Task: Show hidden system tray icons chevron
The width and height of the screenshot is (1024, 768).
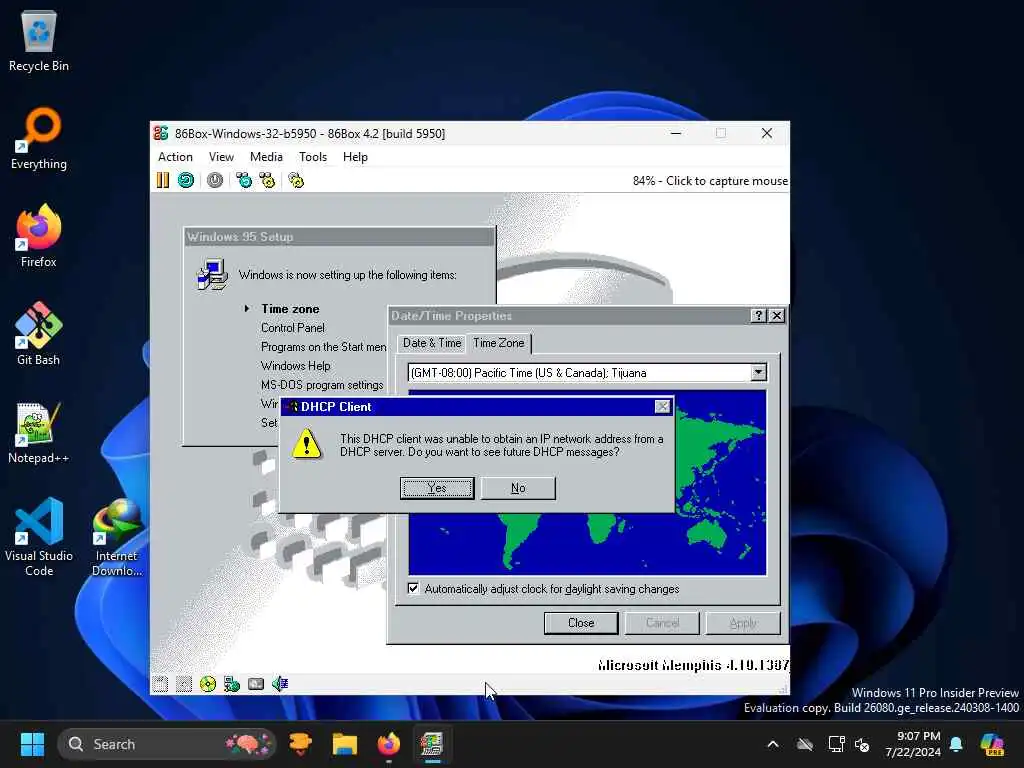Action: pyautogui.click(x=773, y=744)
